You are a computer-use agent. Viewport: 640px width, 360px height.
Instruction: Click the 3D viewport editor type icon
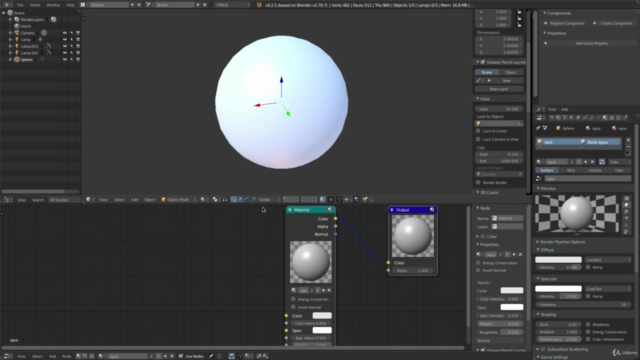pos(89,200)
